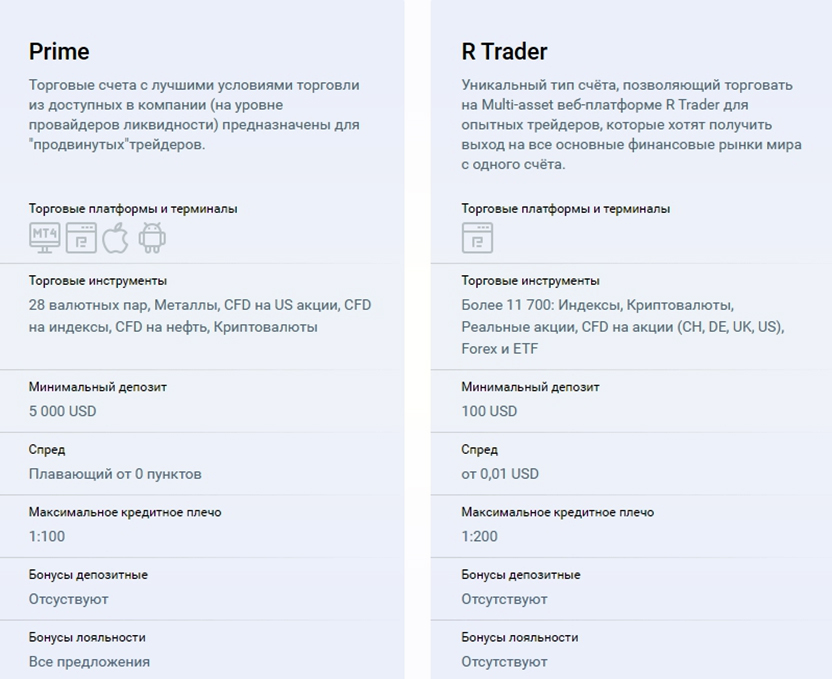Click "Отсутствуют" under R Trader loyalty bonuses
This screenshot has height=679, width=832.
pos(504,661)
